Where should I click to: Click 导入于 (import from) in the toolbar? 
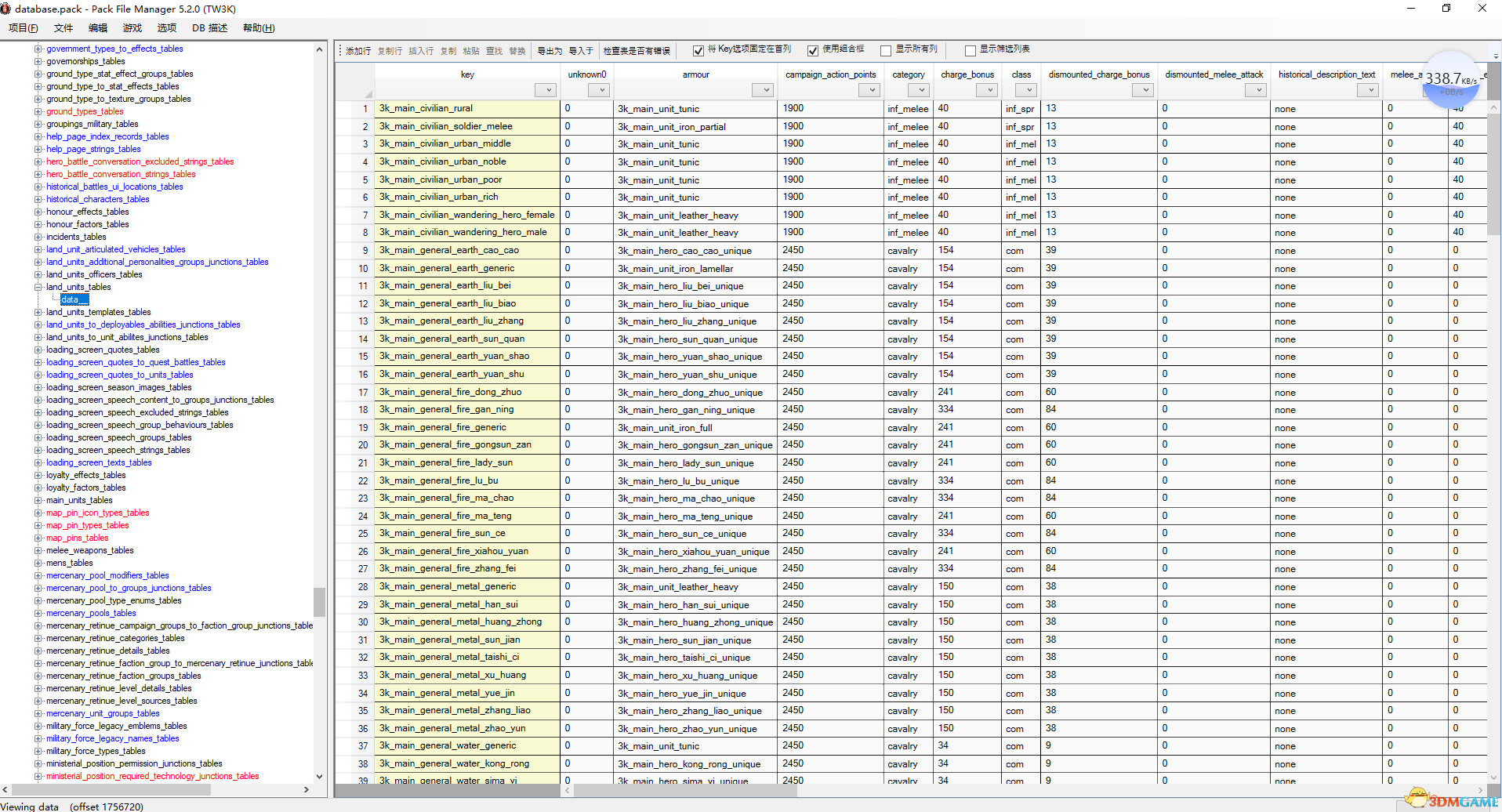[x=581, y=51]
